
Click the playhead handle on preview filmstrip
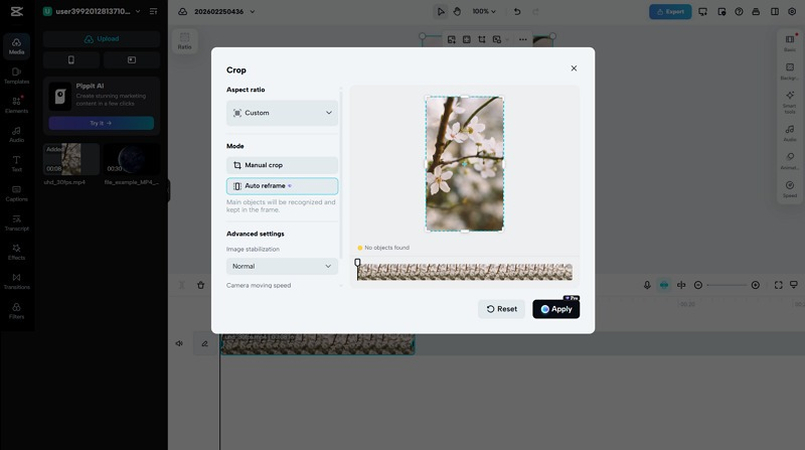[357, 263]
